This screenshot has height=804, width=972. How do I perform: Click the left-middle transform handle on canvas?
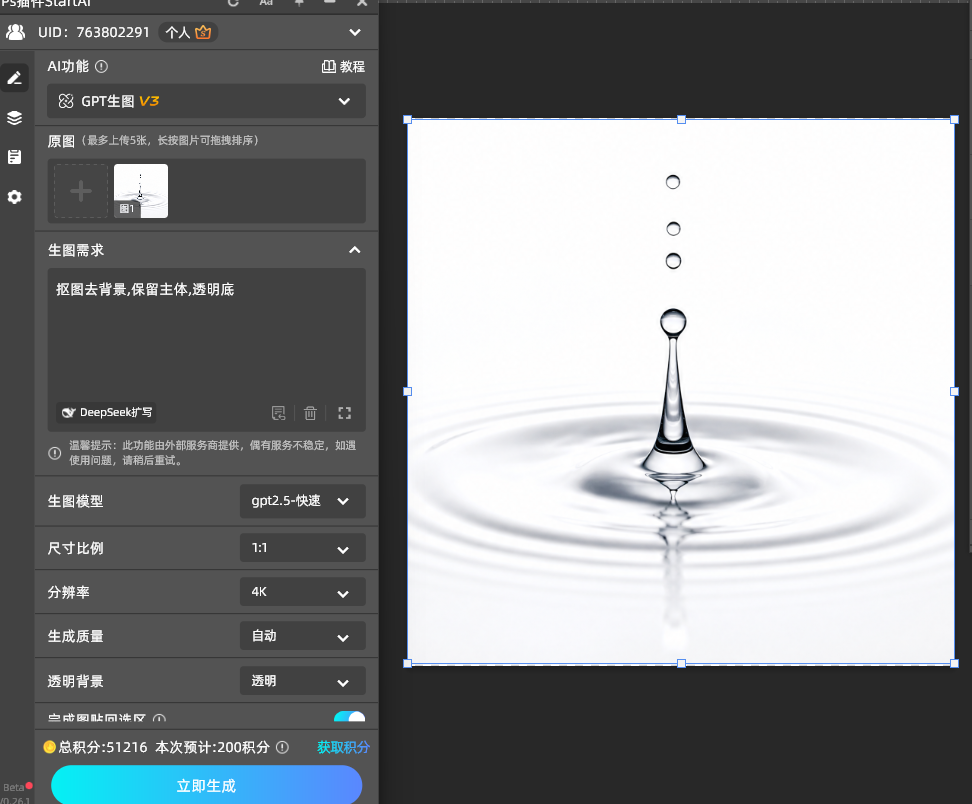coord(407,391)
